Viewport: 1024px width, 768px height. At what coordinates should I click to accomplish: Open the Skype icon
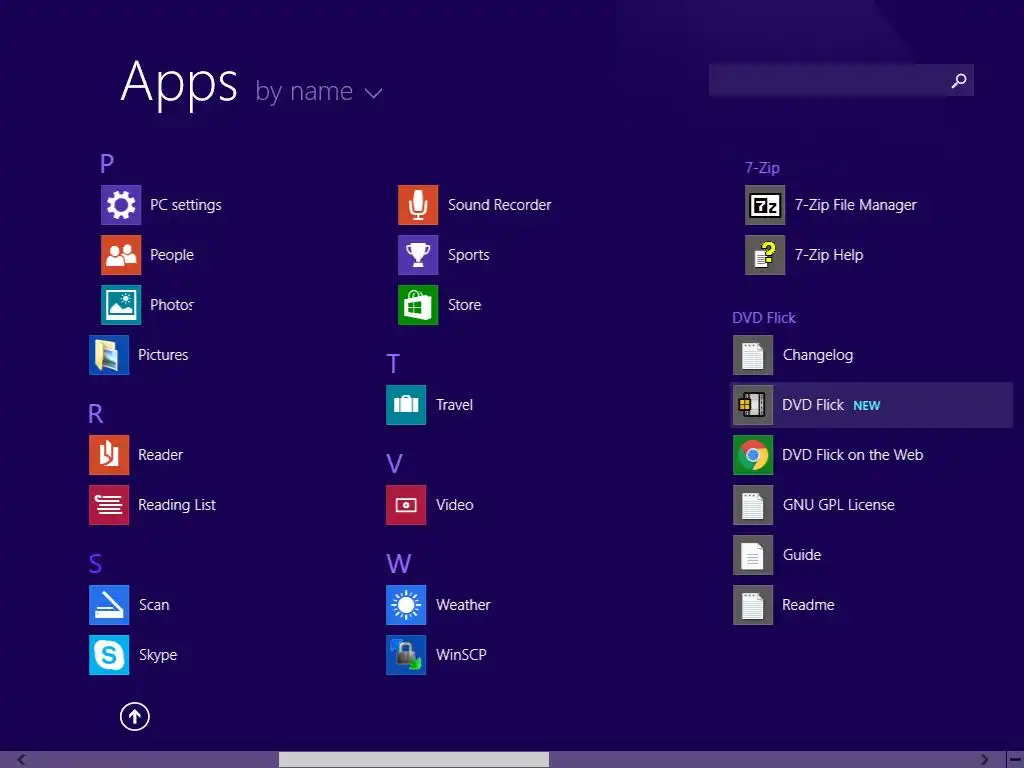pyautogui.click(x=109, y=655)
